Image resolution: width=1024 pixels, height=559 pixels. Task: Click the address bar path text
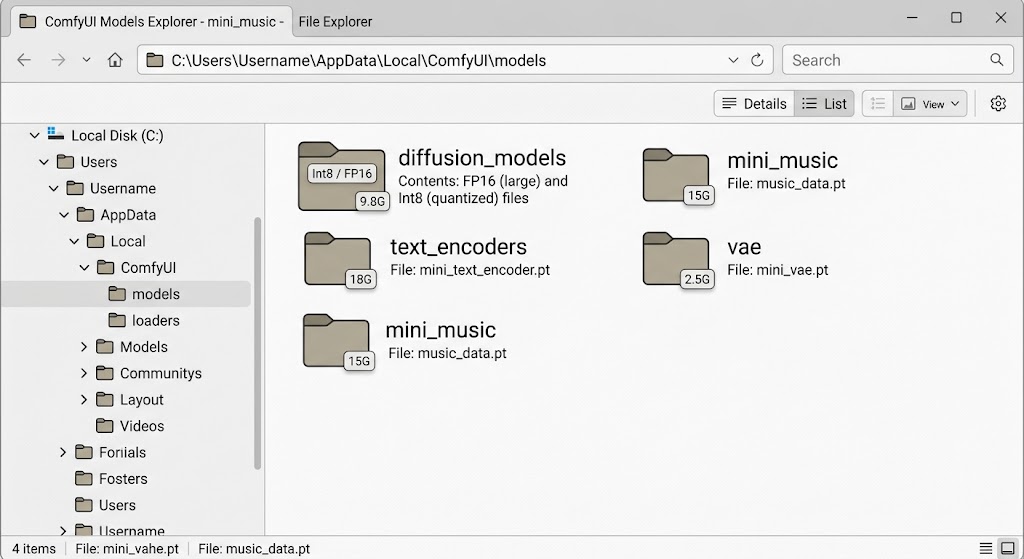point(359,61)
